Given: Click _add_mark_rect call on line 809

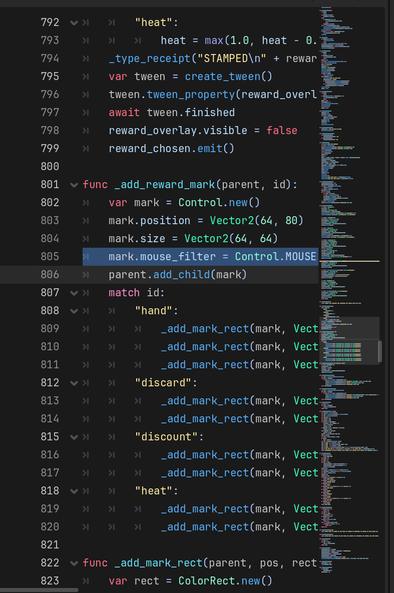Looking at the screenshot, I should (205, 329).
